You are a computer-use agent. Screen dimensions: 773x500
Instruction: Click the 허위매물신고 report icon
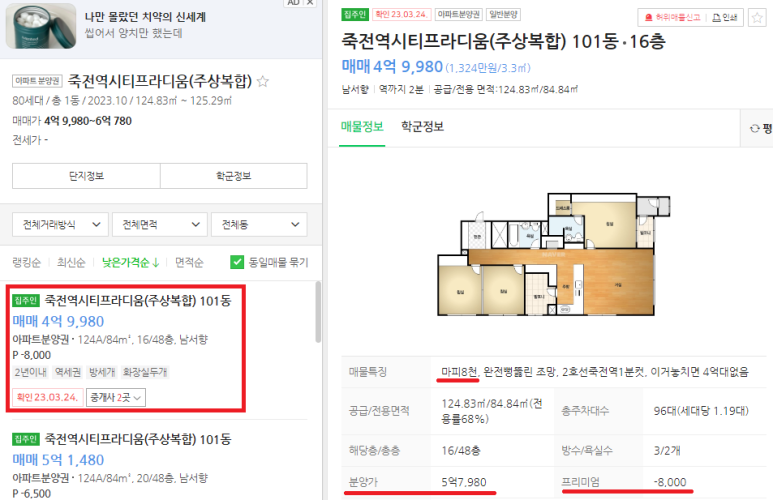pos(648,18)
